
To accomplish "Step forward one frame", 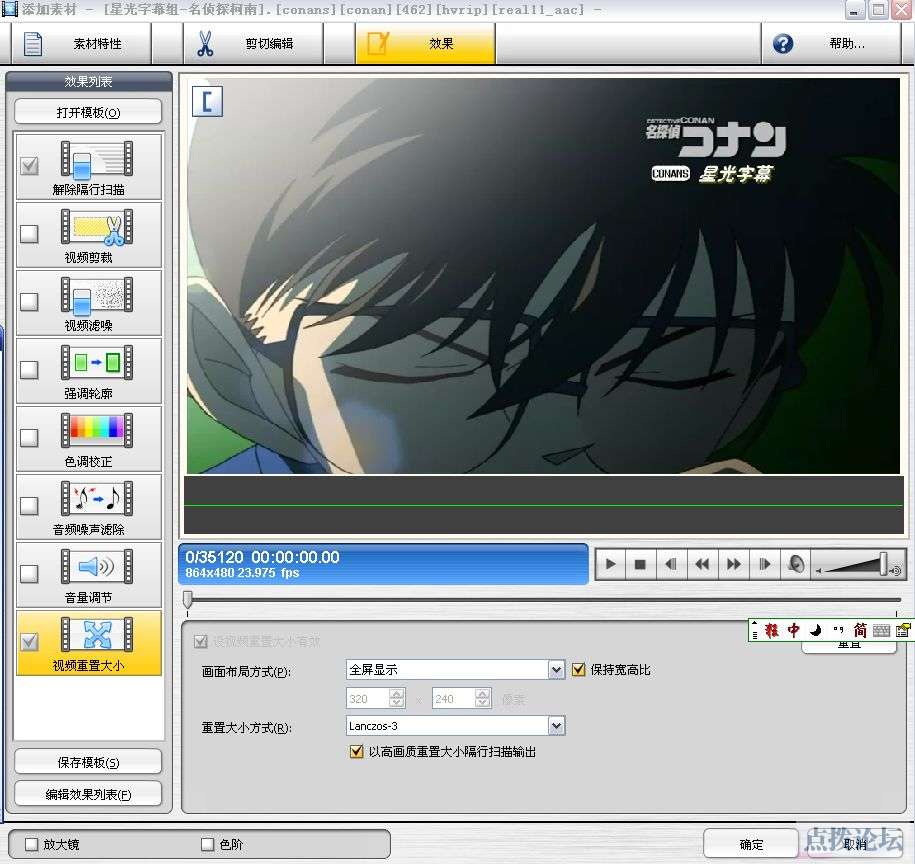I will 764,564.
